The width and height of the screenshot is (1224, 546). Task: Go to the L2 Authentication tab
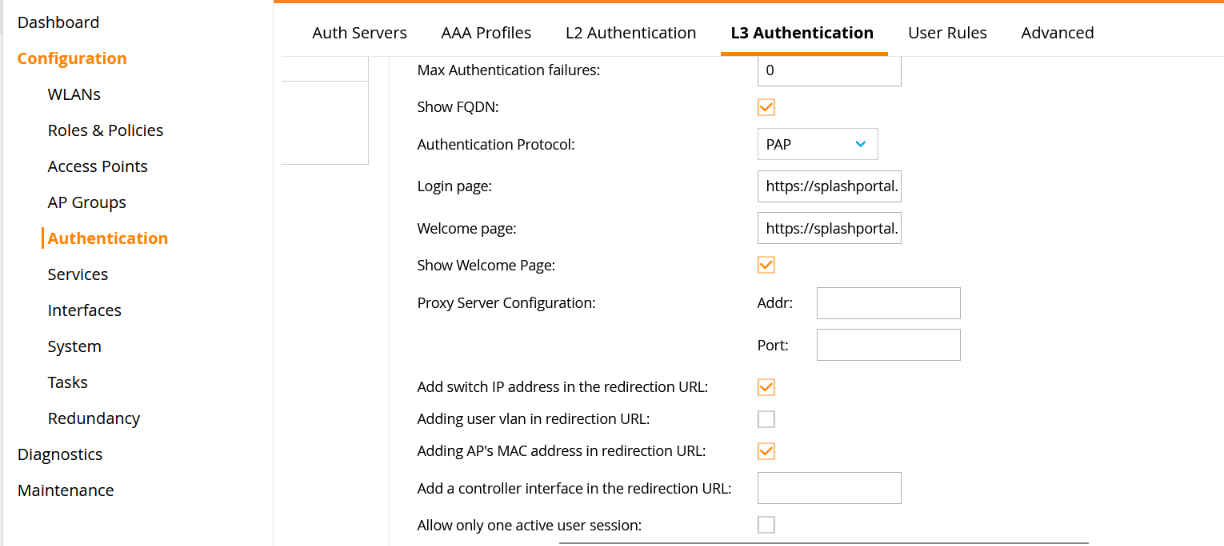[630, 33]
